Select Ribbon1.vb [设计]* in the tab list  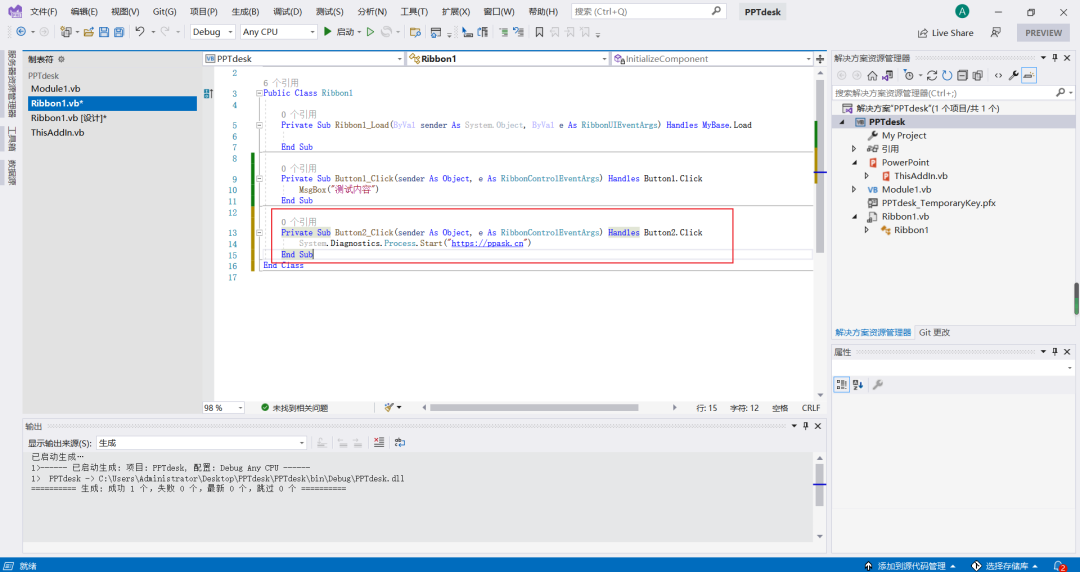pos(69,118)
